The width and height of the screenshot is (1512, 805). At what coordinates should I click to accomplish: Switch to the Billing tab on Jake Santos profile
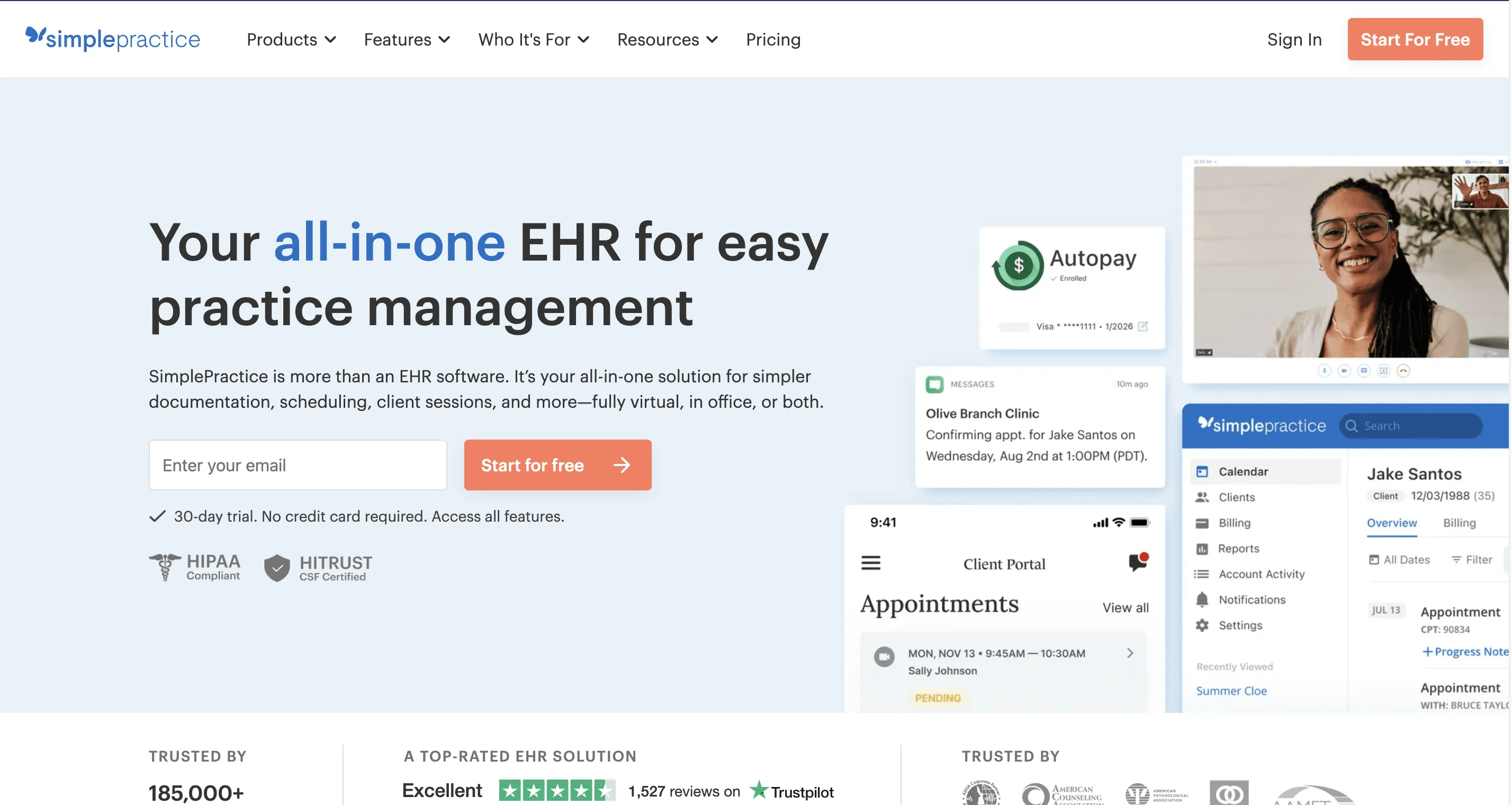[x=1460, y=523]
